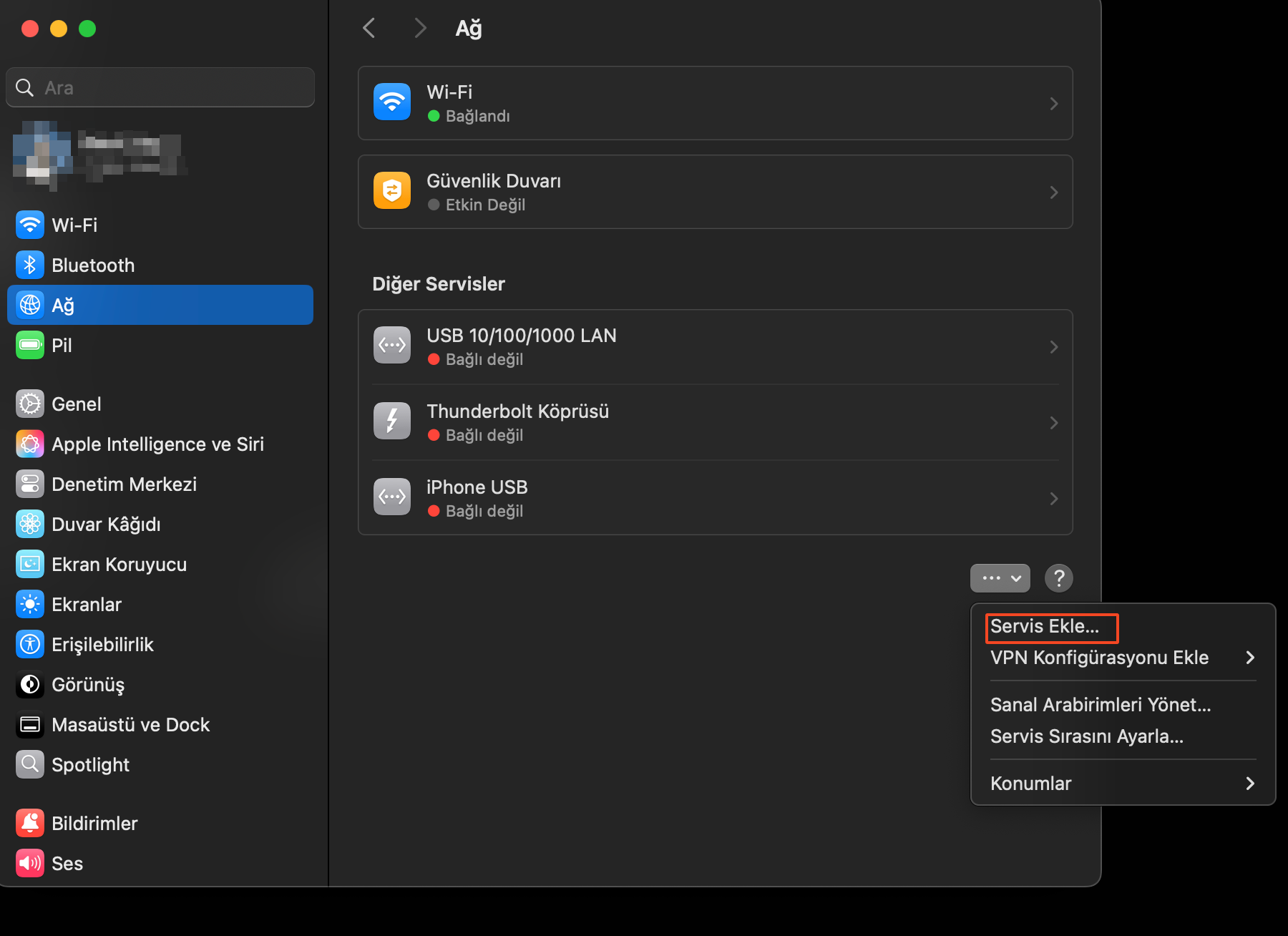Expand VPN Konfigürasyonu Ekle submenu arrow
This screenshot has width=1288, height=936.
[x=1250, y=658]
